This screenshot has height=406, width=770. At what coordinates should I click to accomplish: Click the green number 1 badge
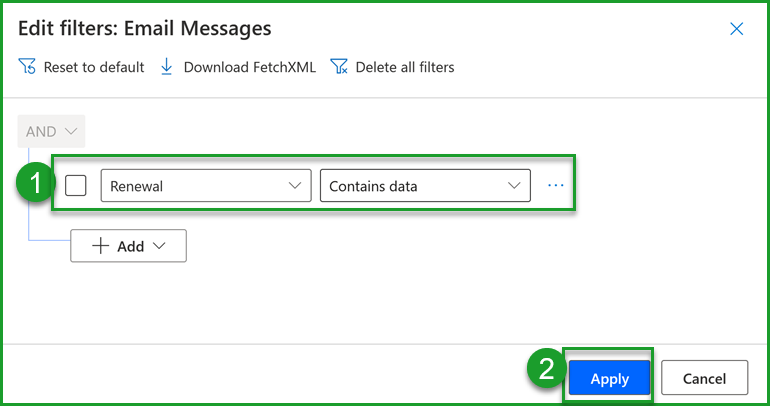click(x=34, y=185)
